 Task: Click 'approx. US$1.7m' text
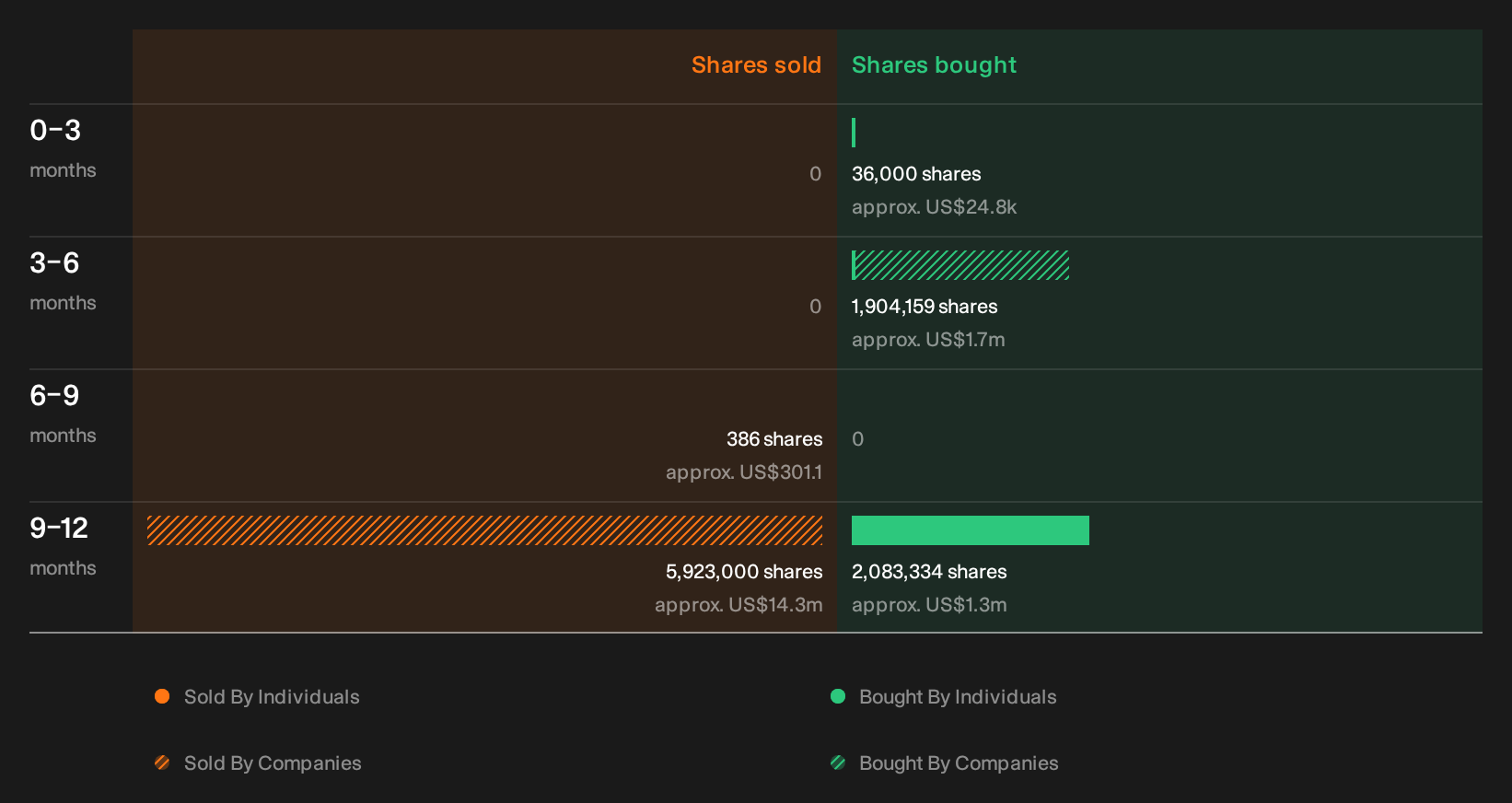coord(928,340)
